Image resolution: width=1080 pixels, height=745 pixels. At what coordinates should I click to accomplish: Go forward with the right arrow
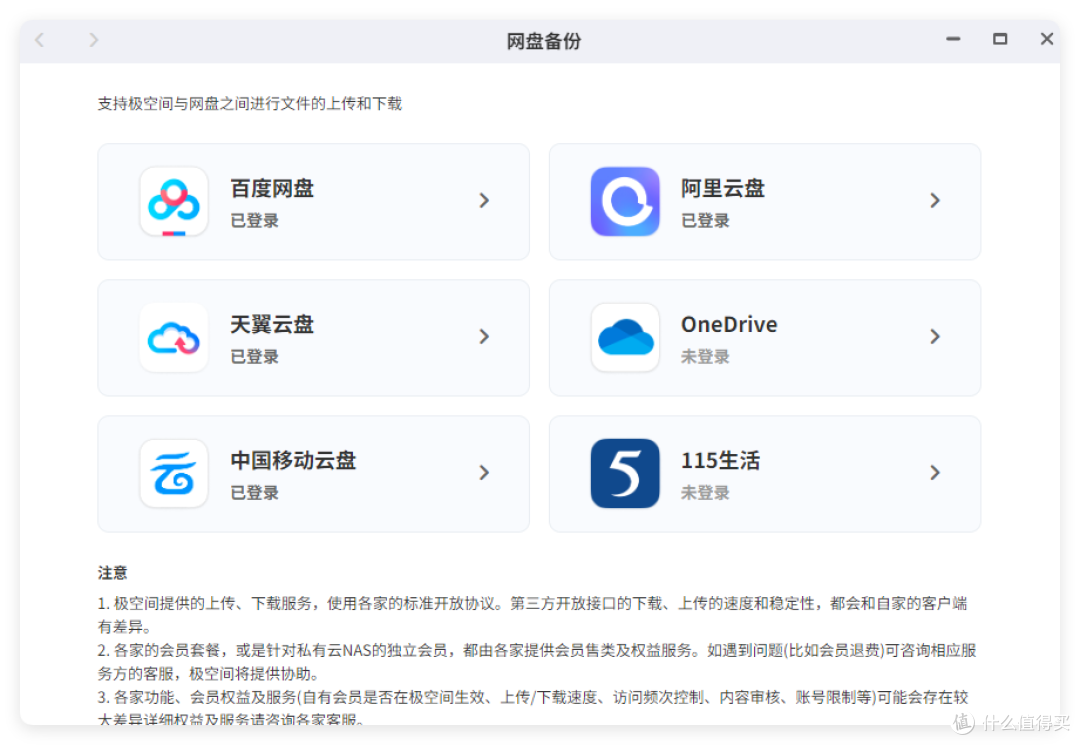pos(94,40)
